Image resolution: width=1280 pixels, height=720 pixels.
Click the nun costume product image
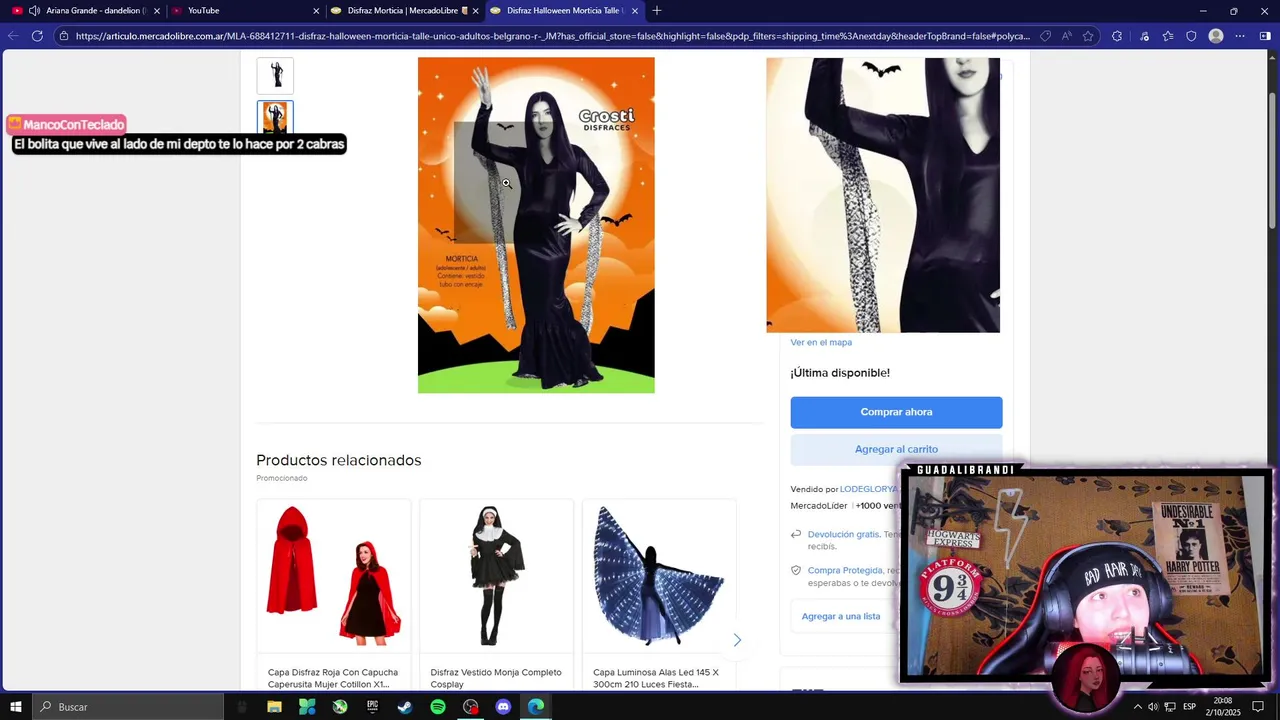(496, 575)
